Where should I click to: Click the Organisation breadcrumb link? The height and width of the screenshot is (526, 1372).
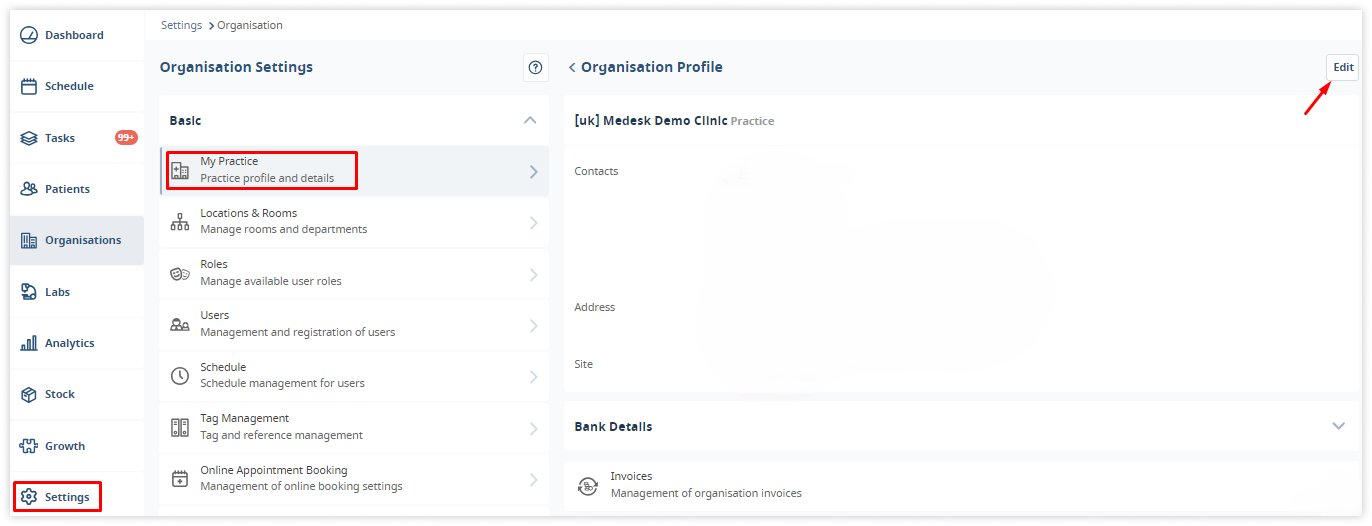pos(250,25)
